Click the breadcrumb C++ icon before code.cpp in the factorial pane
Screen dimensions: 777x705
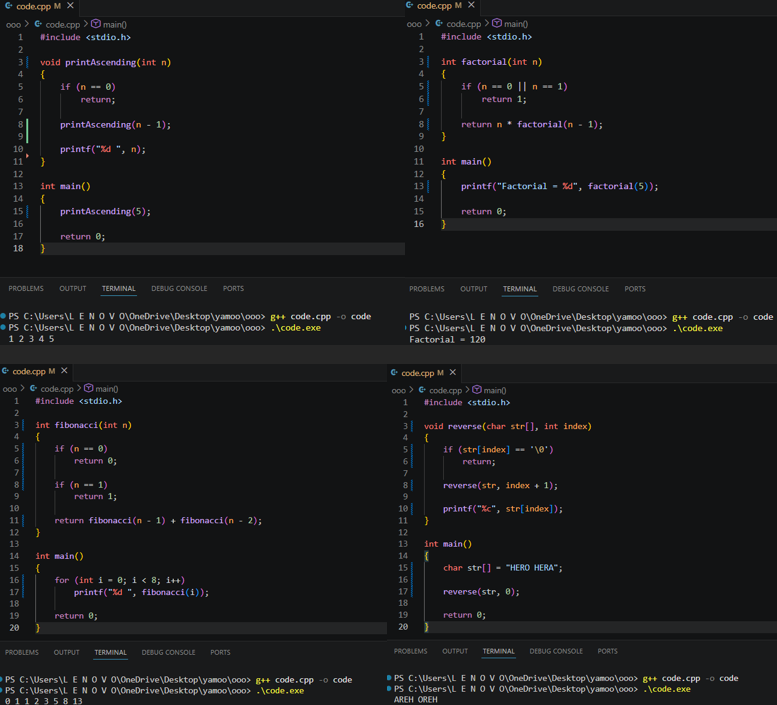click(439, 23)
